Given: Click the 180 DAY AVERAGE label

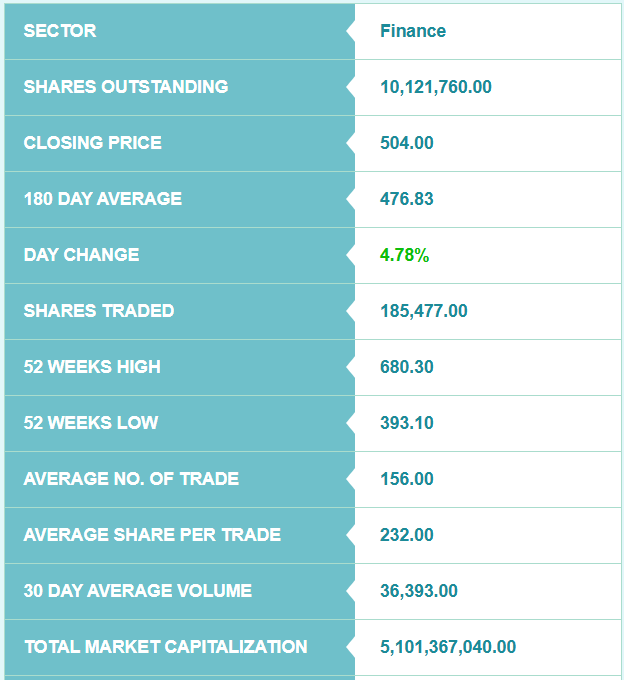Looking at the screenshot, I should [x=103, y=199].
